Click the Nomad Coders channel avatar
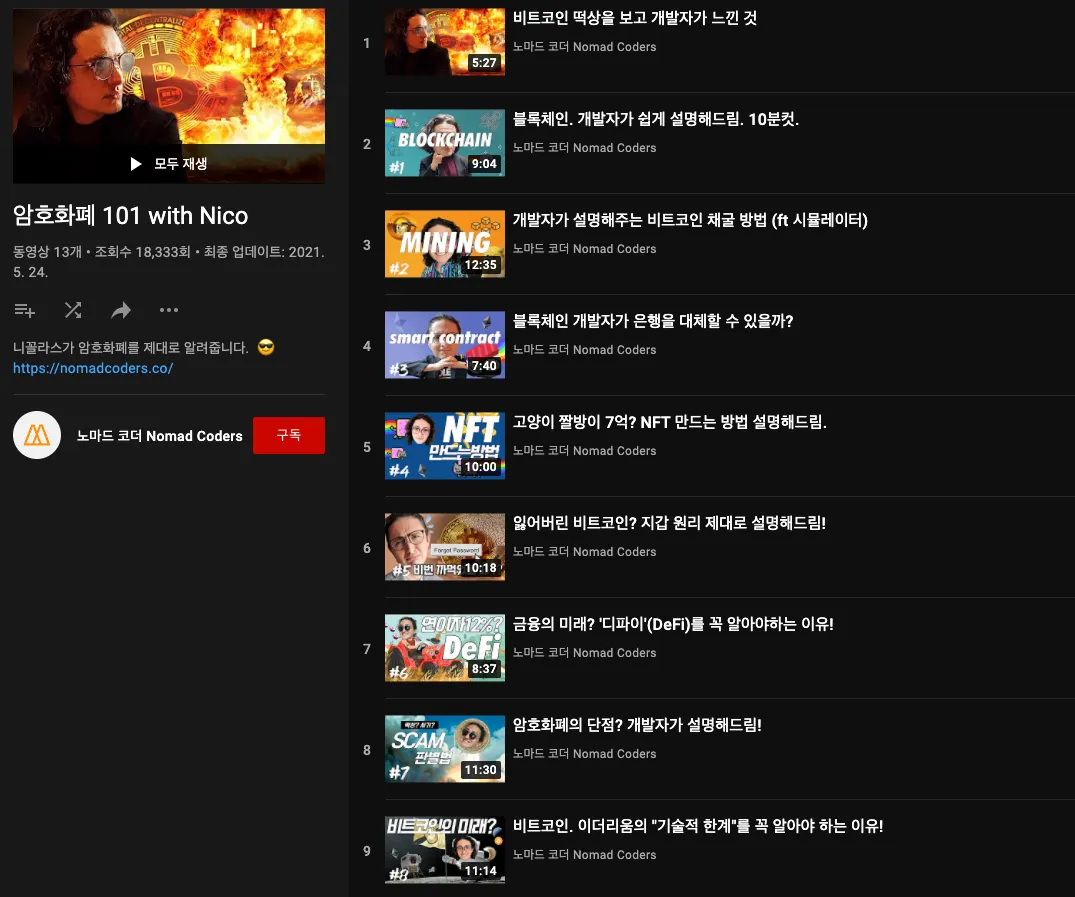The image size is (1075, 897). click(37, 435)
